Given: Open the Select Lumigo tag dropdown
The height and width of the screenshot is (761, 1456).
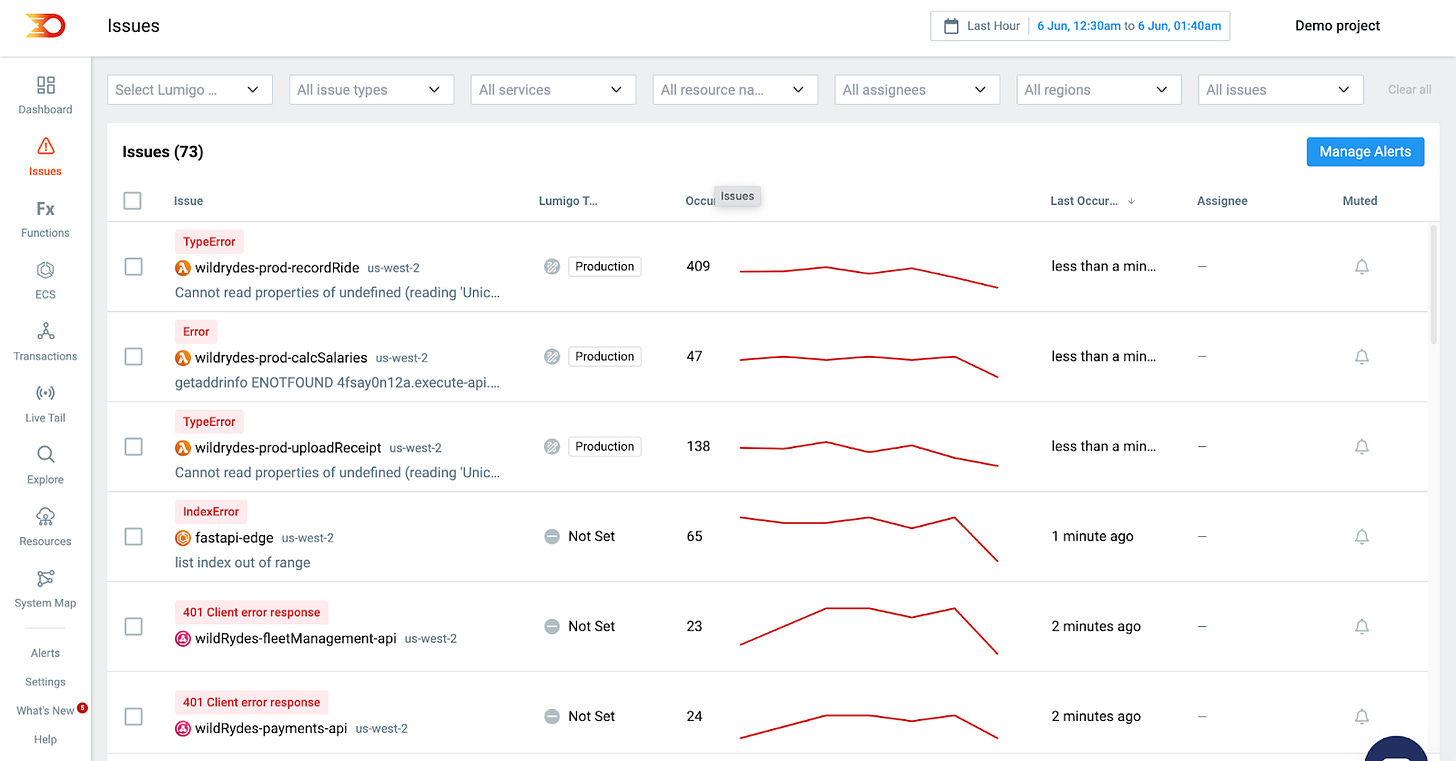Looking at the screenshot, I should click(190, 90).
